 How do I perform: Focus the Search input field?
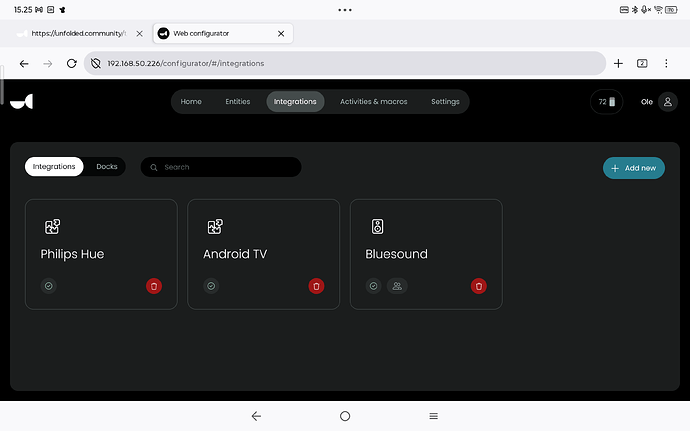tap(221, 167)
